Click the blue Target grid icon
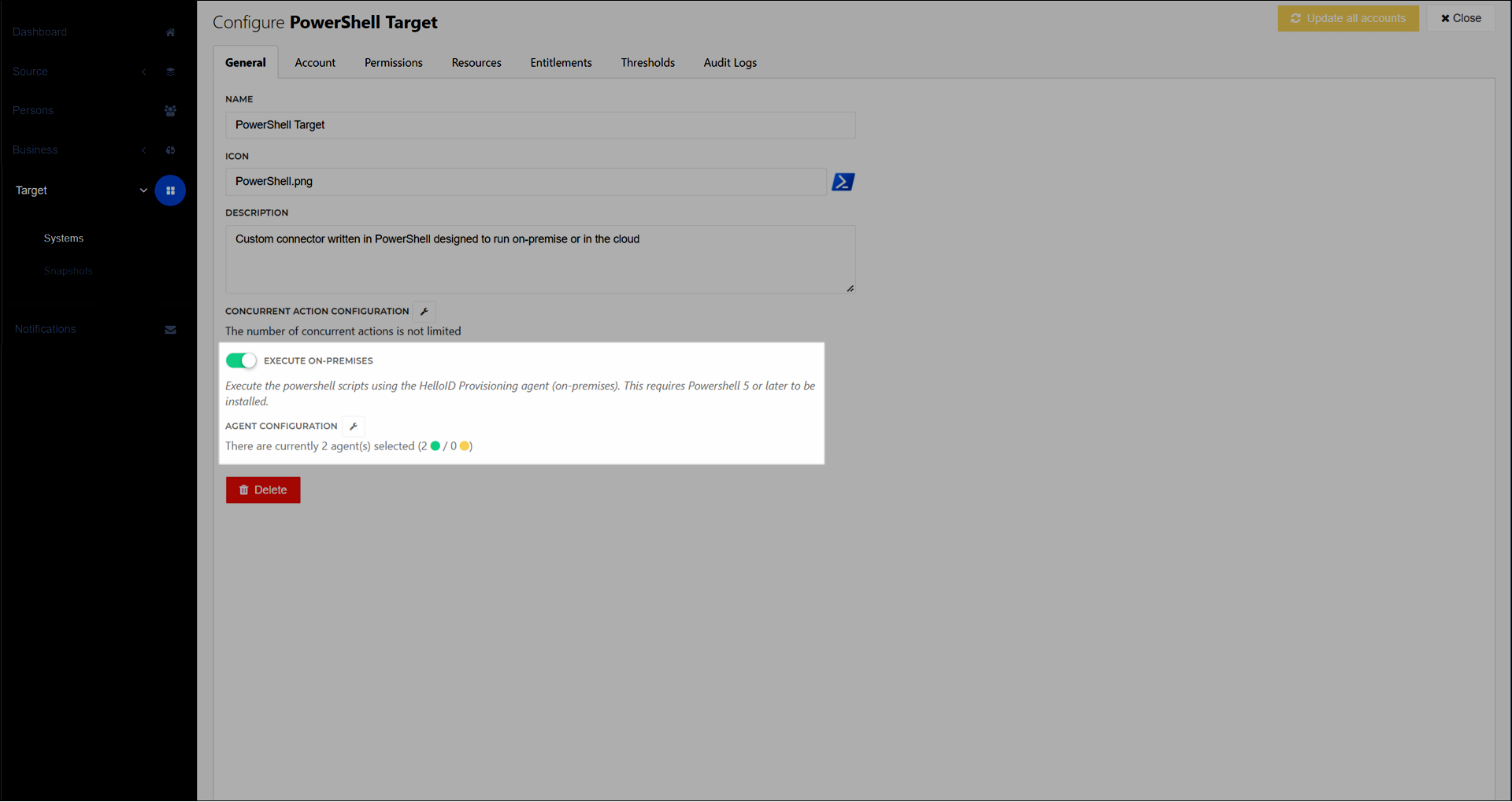The image size is (1512, 802). click(170, 190)
